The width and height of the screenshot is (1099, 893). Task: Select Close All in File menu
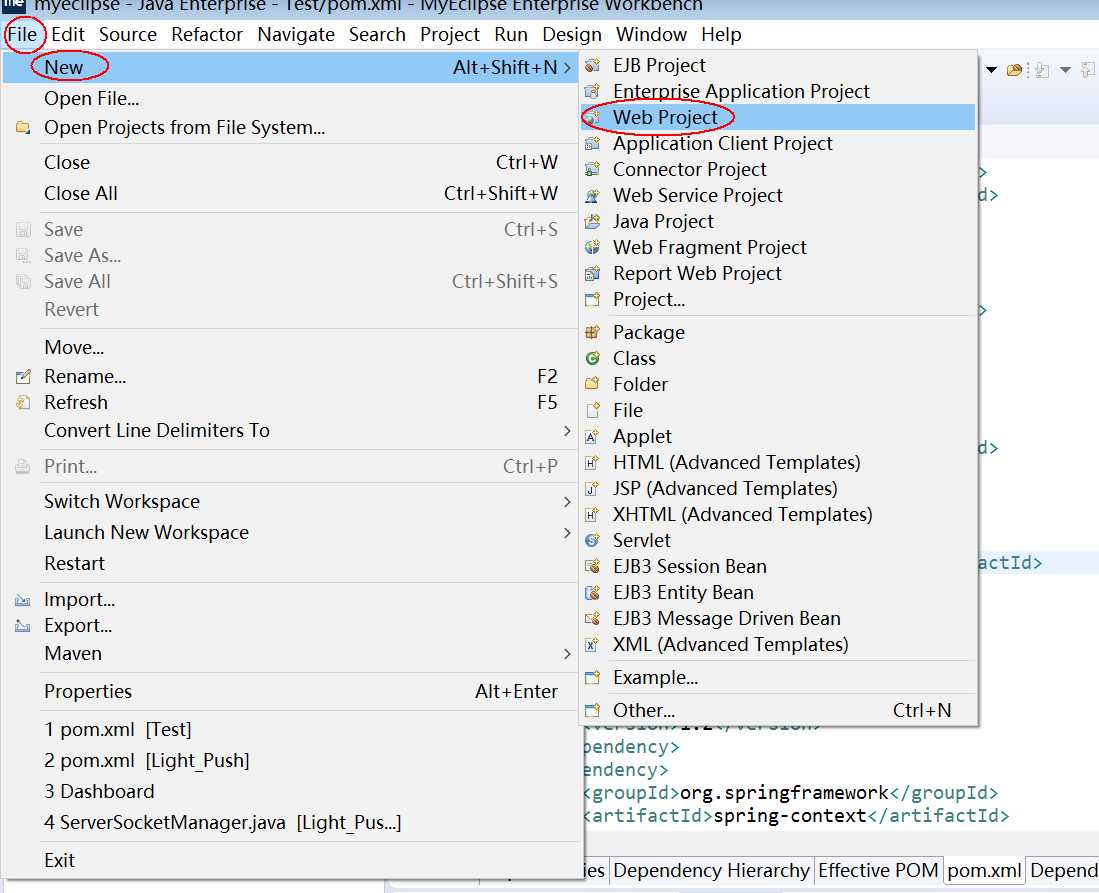click(293, 193)
